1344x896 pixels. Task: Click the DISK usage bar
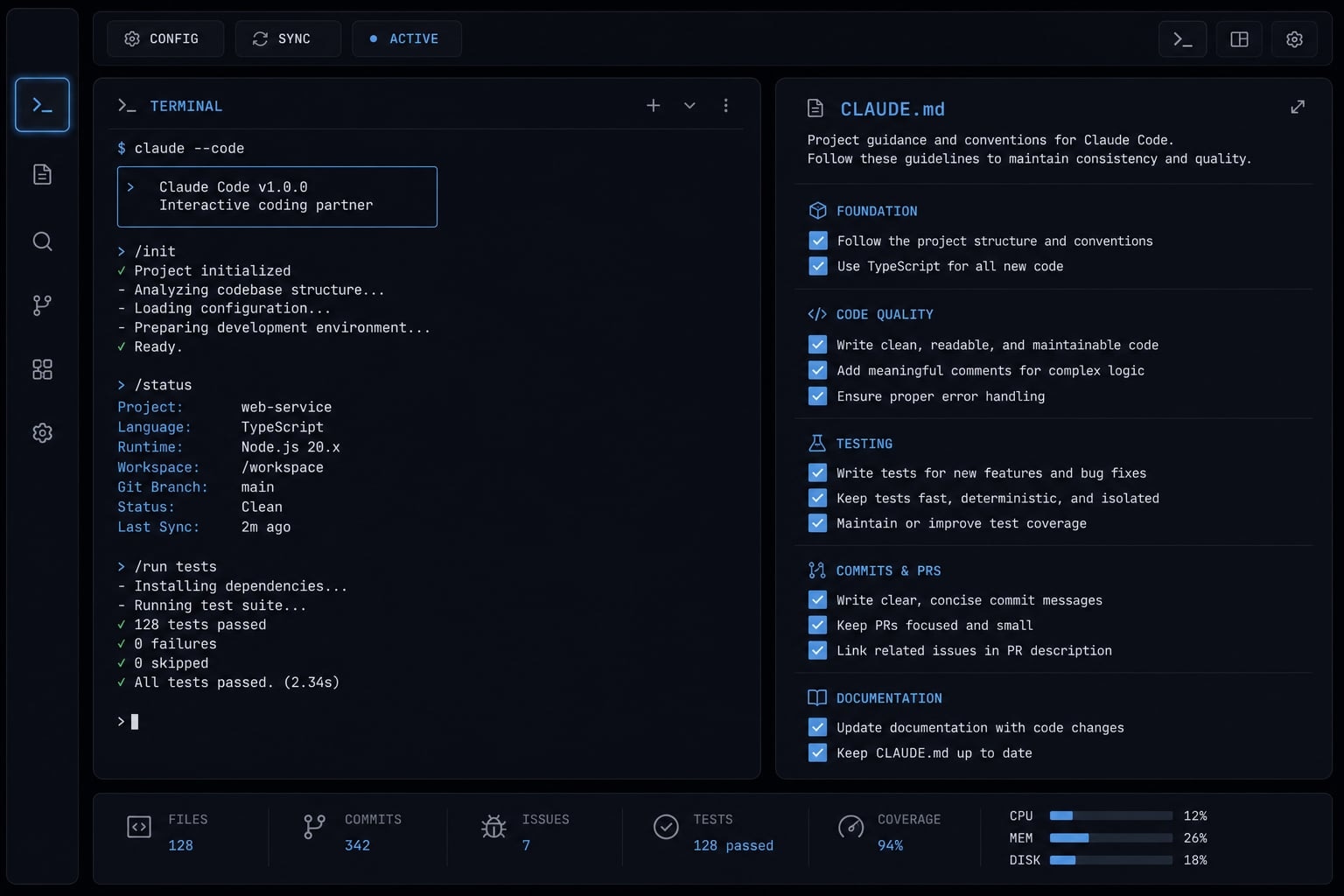click(x=1111, y=860)
